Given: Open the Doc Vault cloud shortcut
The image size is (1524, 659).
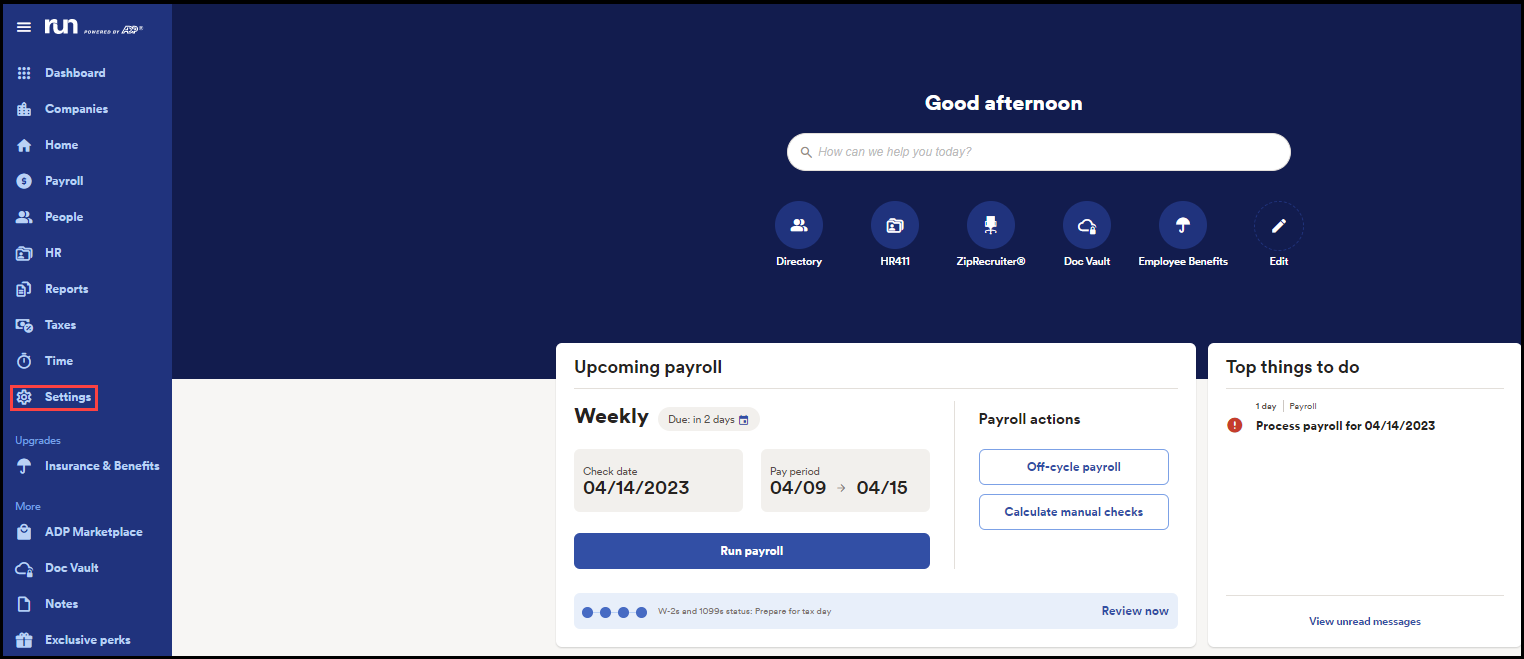Looking at the screenshot, I should click(1086, 226).
